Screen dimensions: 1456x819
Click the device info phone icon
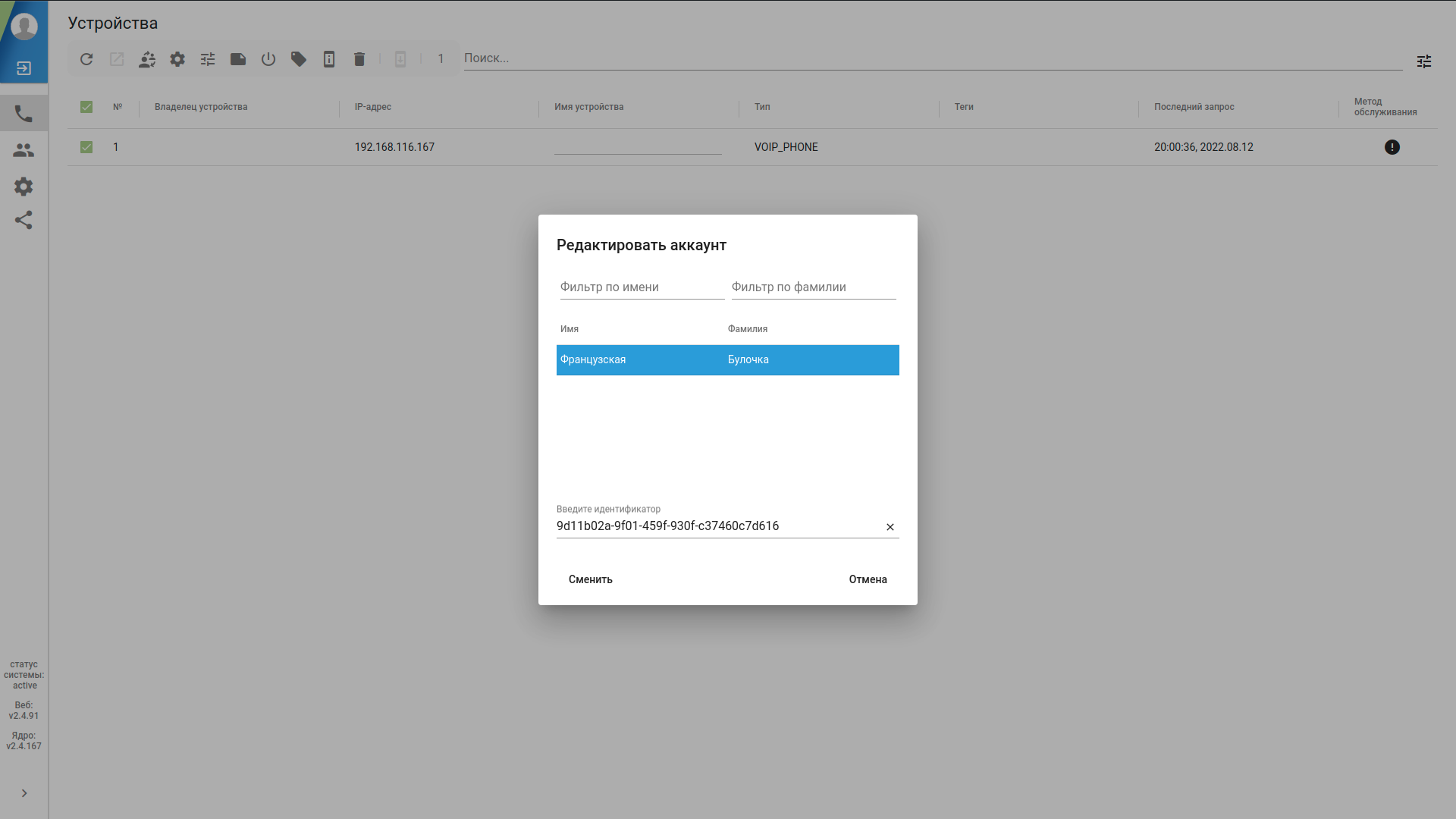coord(329,59)
